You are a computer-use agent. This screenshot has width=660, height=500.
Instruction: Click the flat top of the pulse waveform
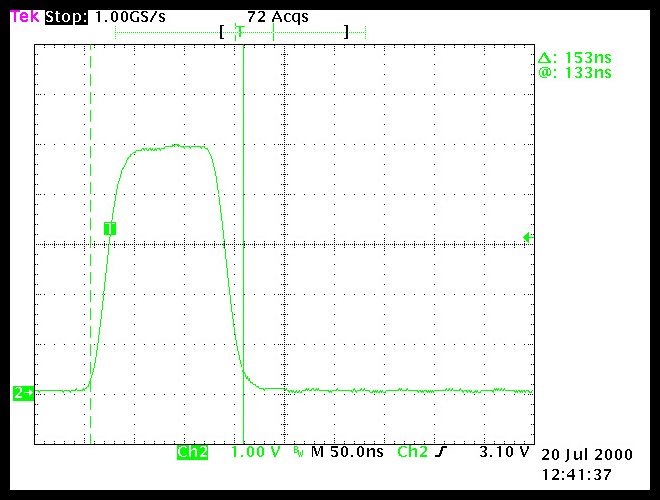(170, 147)
